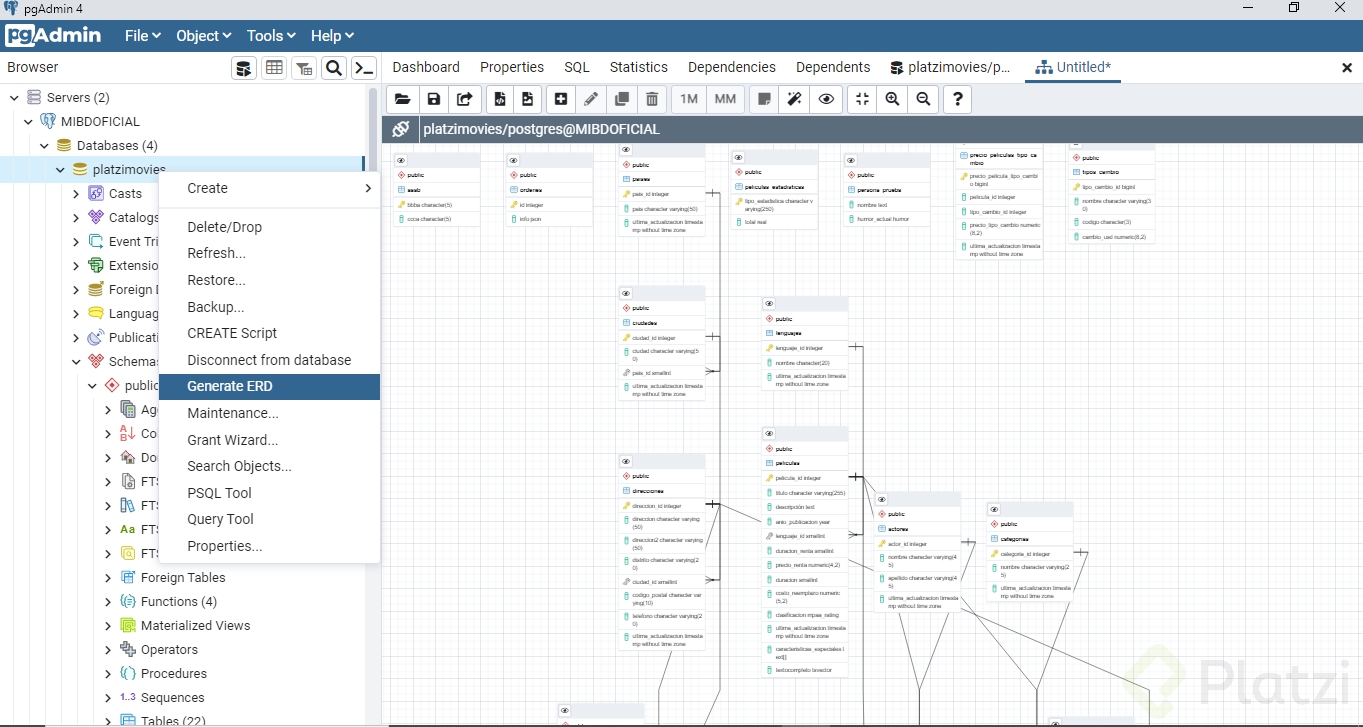
Task: Toggle eye icon on the lenguajes table card
Action: (x=770, y=304)
